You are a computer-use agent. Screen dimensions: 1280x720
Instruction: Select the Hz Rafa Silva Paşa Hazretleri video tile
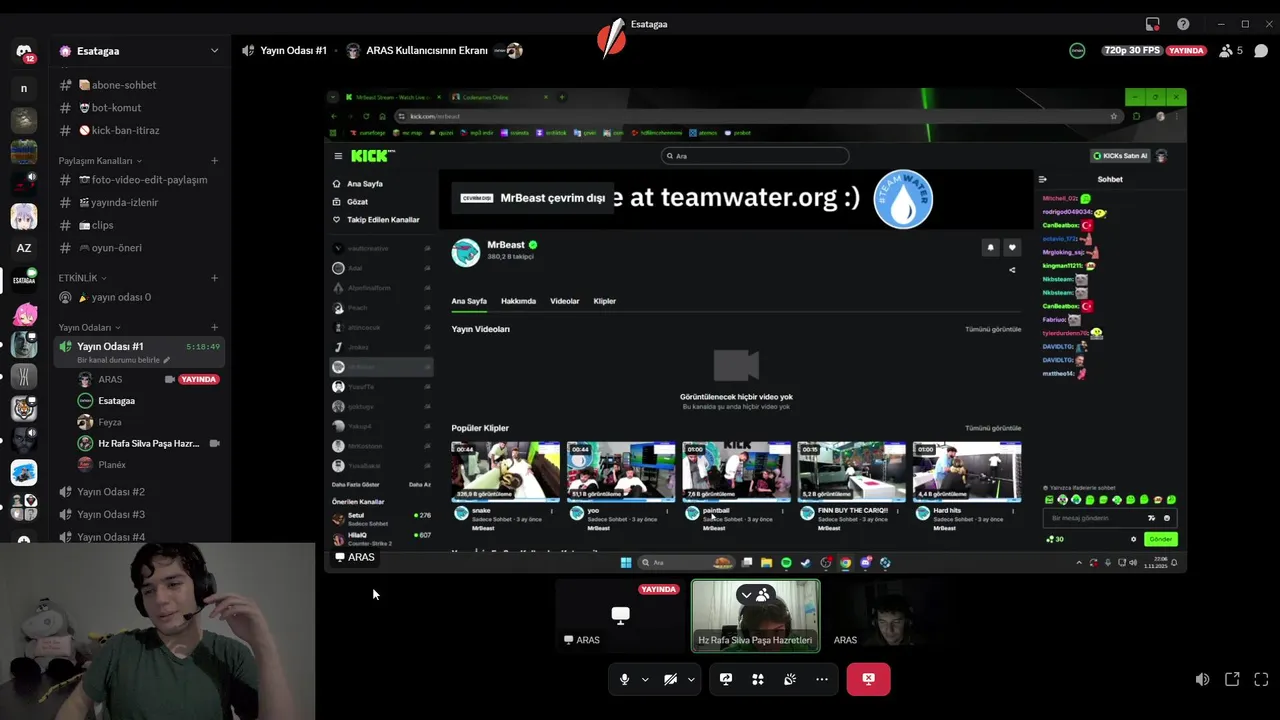pos(756,615)
